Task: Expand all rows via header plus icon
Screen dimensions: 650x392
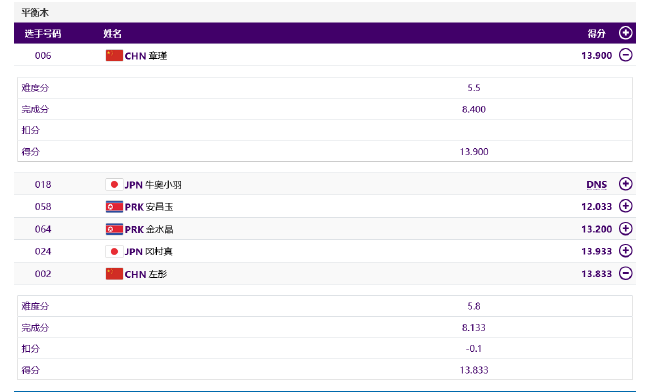Action: pos(626,33)
